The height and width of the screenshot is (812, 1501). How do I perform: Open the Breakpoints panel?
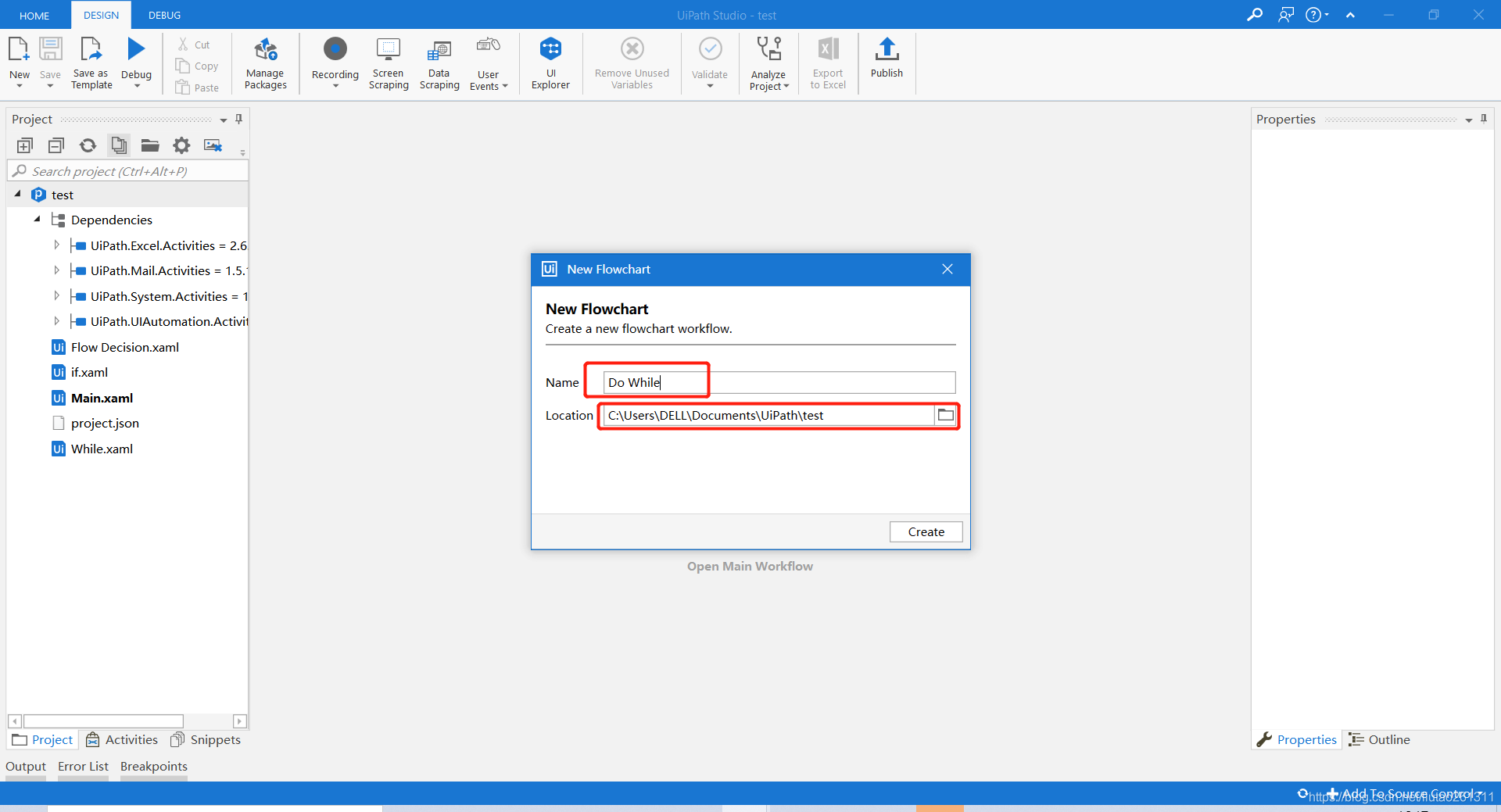(x=154, y=766)
